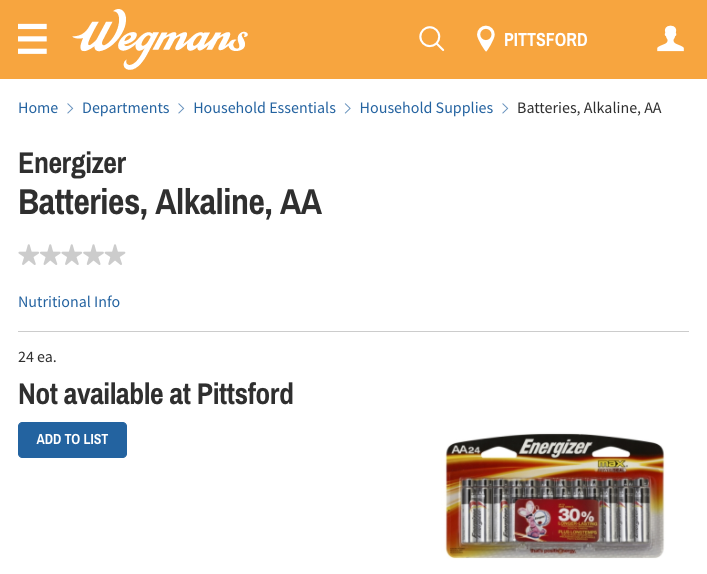707x574 pixels.
Task: Open Household Supplies breadcrumb link
Action: pos(426,108)
